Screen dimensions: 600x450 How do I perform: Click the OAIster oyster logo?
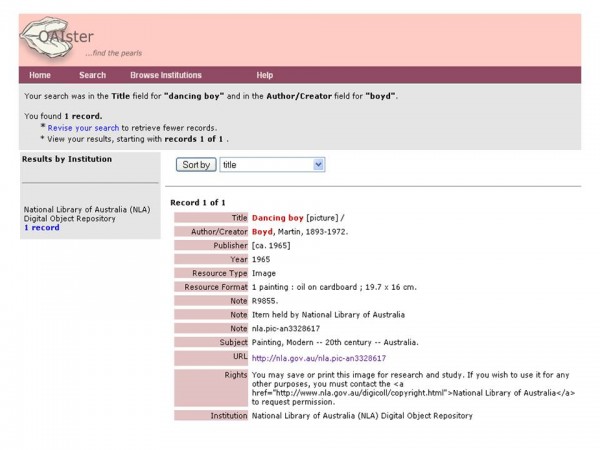[57, 37]
